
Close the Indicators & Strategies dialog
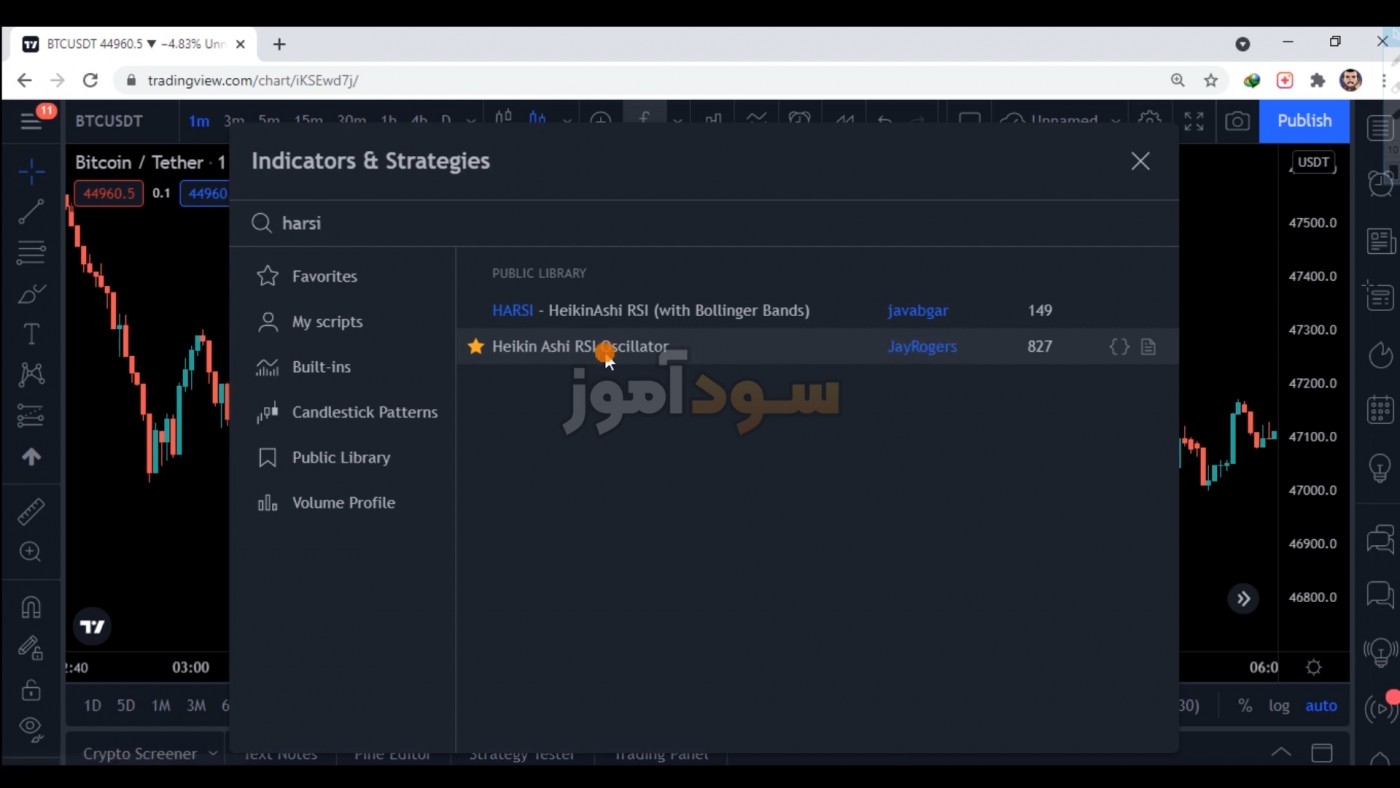pos(1140,161)
